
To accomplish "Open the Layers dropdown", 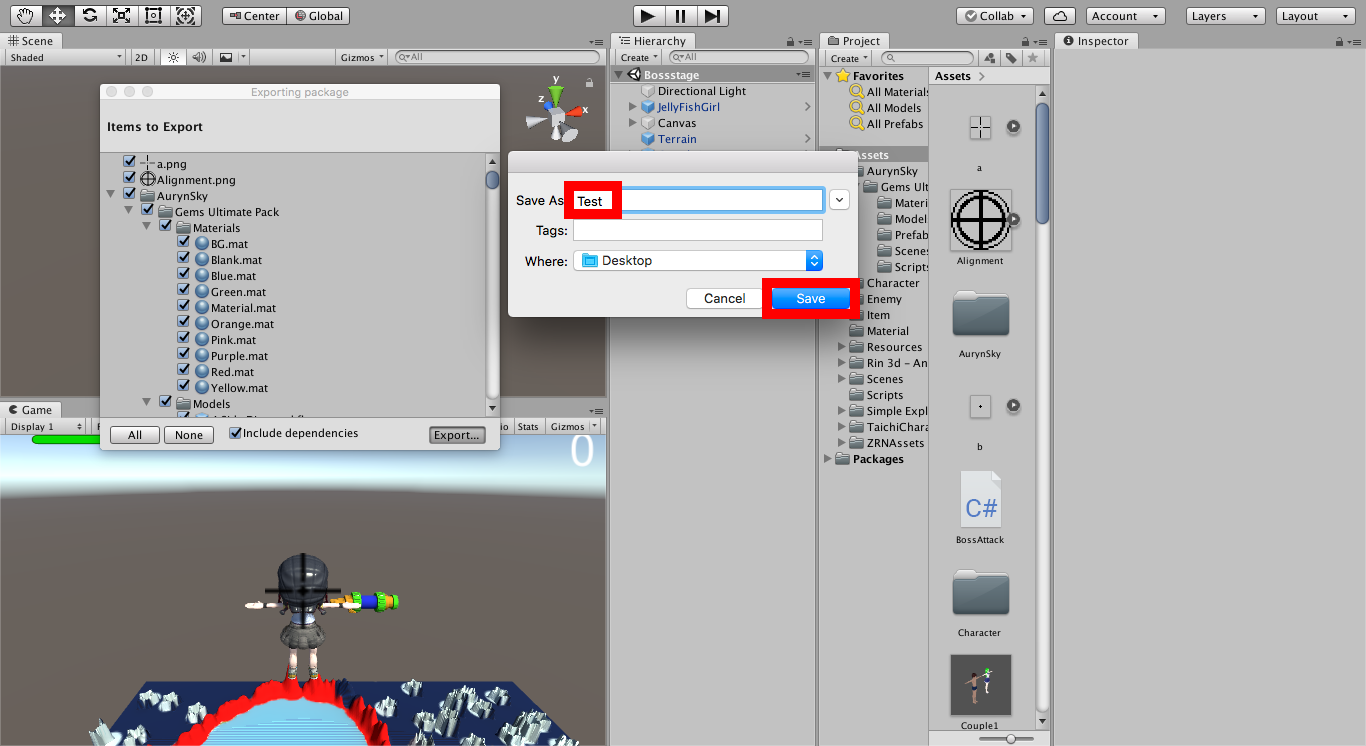I will (1226, 16).
